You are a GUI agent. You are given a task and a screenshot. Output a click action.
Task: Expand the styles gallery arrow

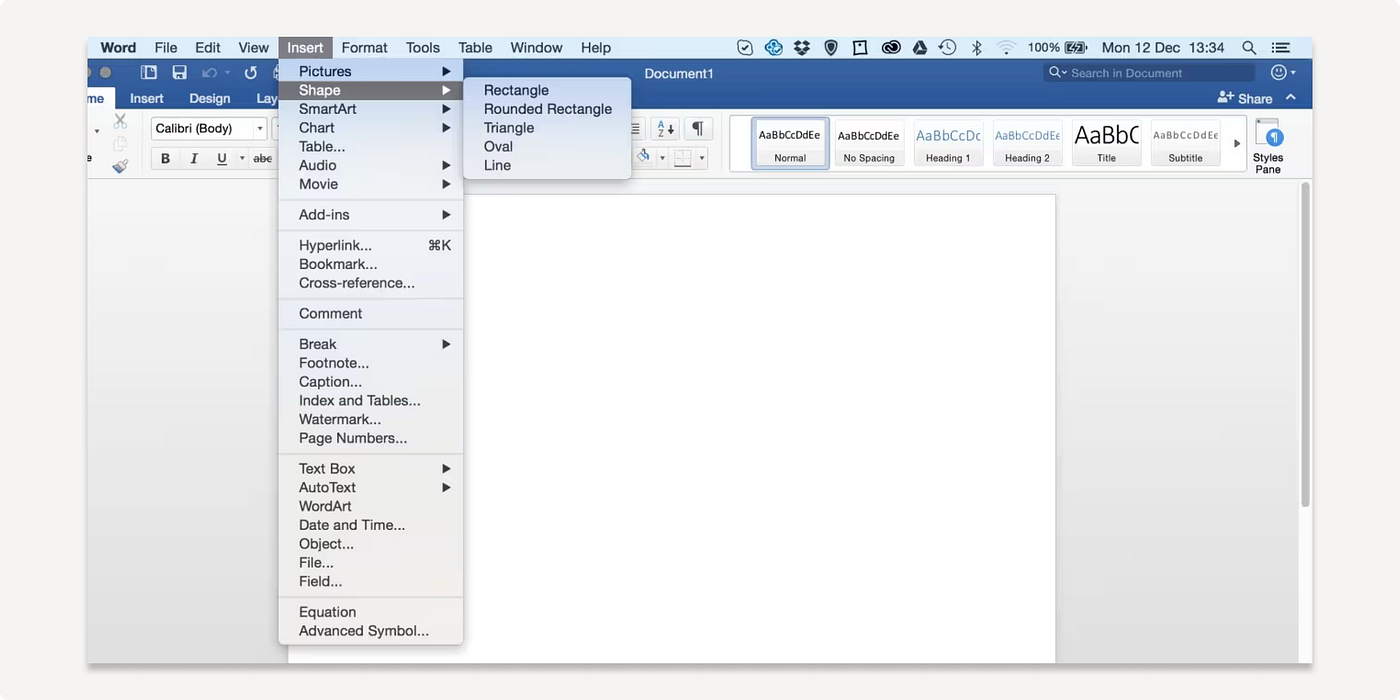point(1237,142)
